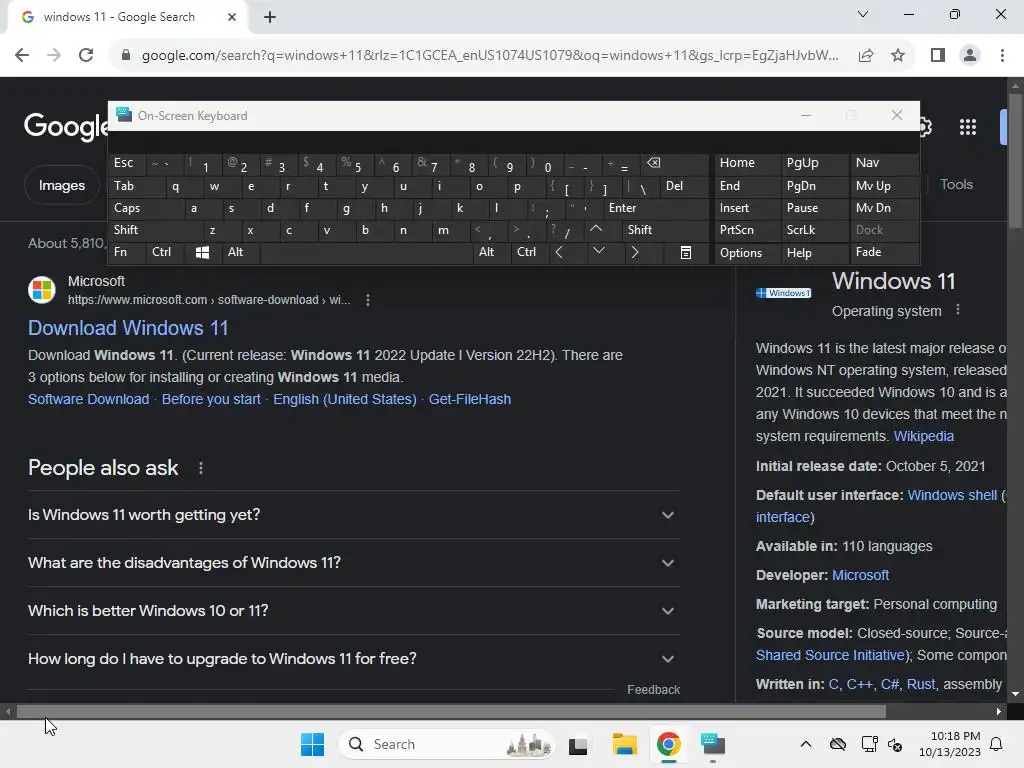Open Windows 11 knowledge panel more options
Screen dimensions: 1024x768
(957, 310)
